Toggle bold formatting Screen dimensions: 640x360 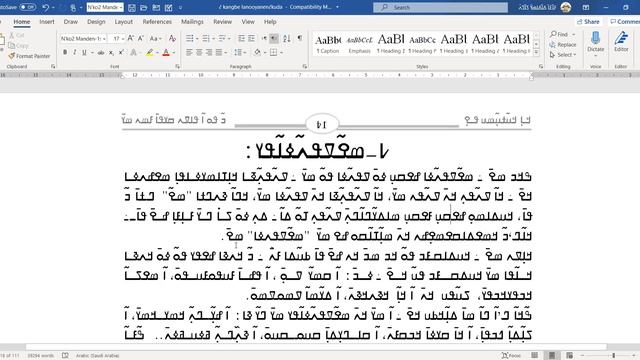pyautogui.click(x=65, y=52)
